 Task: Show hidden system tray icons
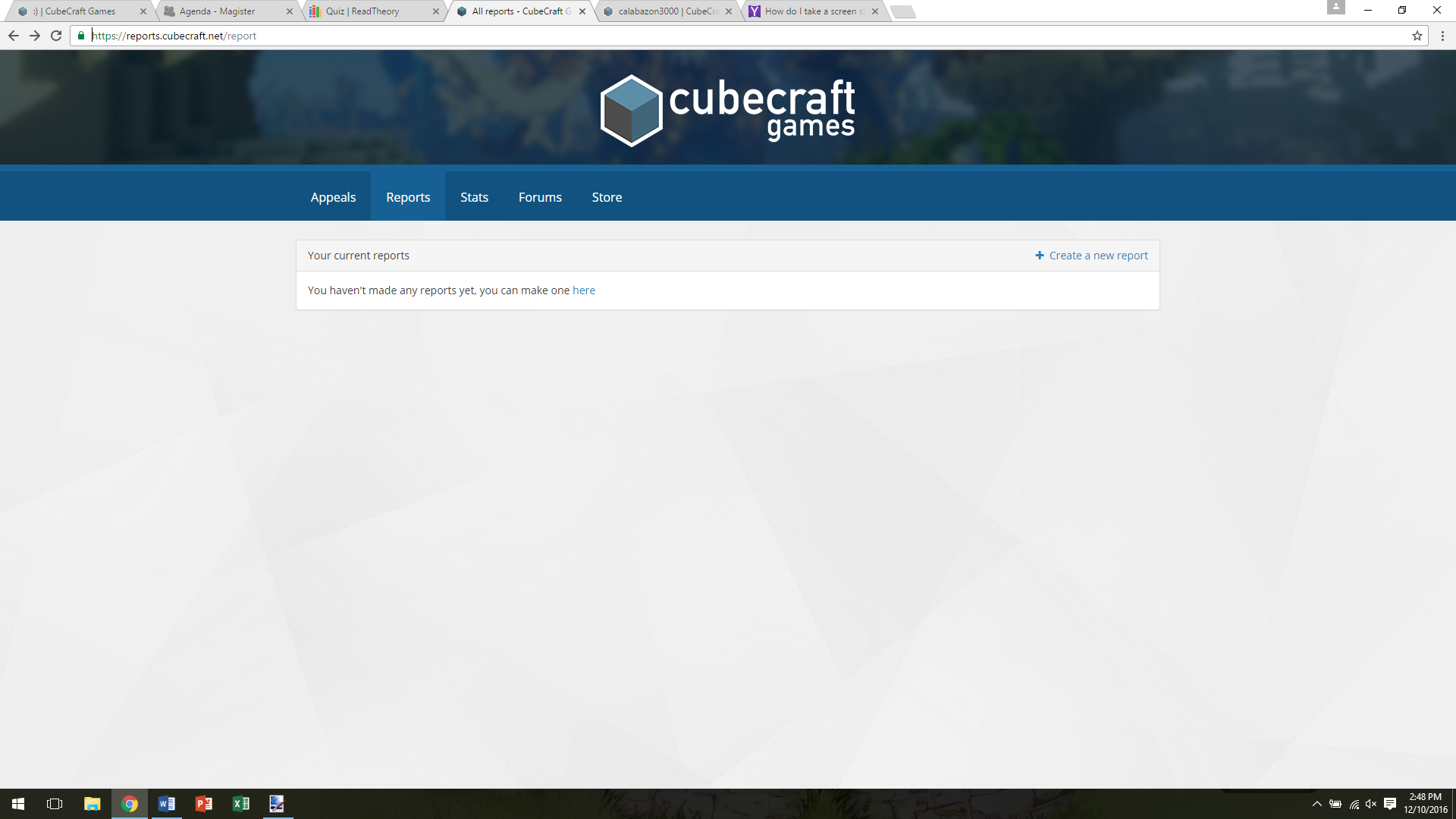tap(1317, 804)
